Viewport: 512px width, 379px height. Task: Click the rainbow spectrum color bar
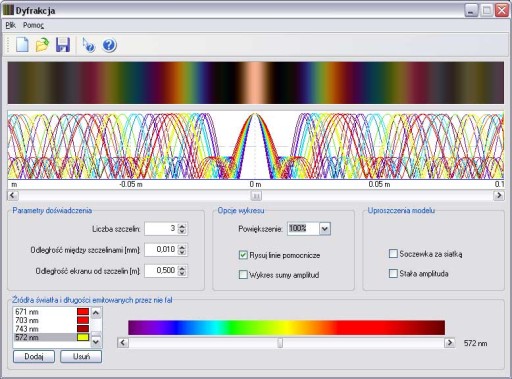286,327
